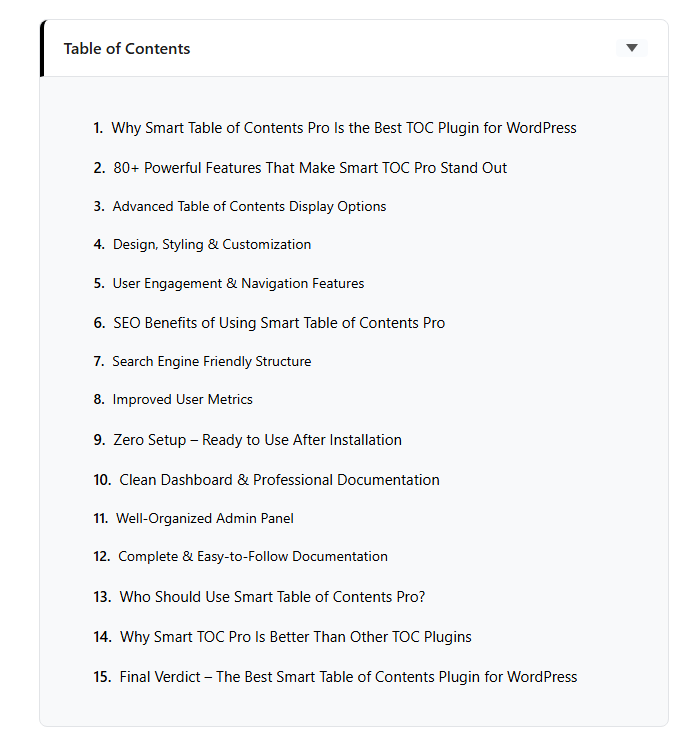The width and height of the screenshot is (697, 755).
Task: Go to Advanced Table of Contents Display Options
Action: [249, 206]
